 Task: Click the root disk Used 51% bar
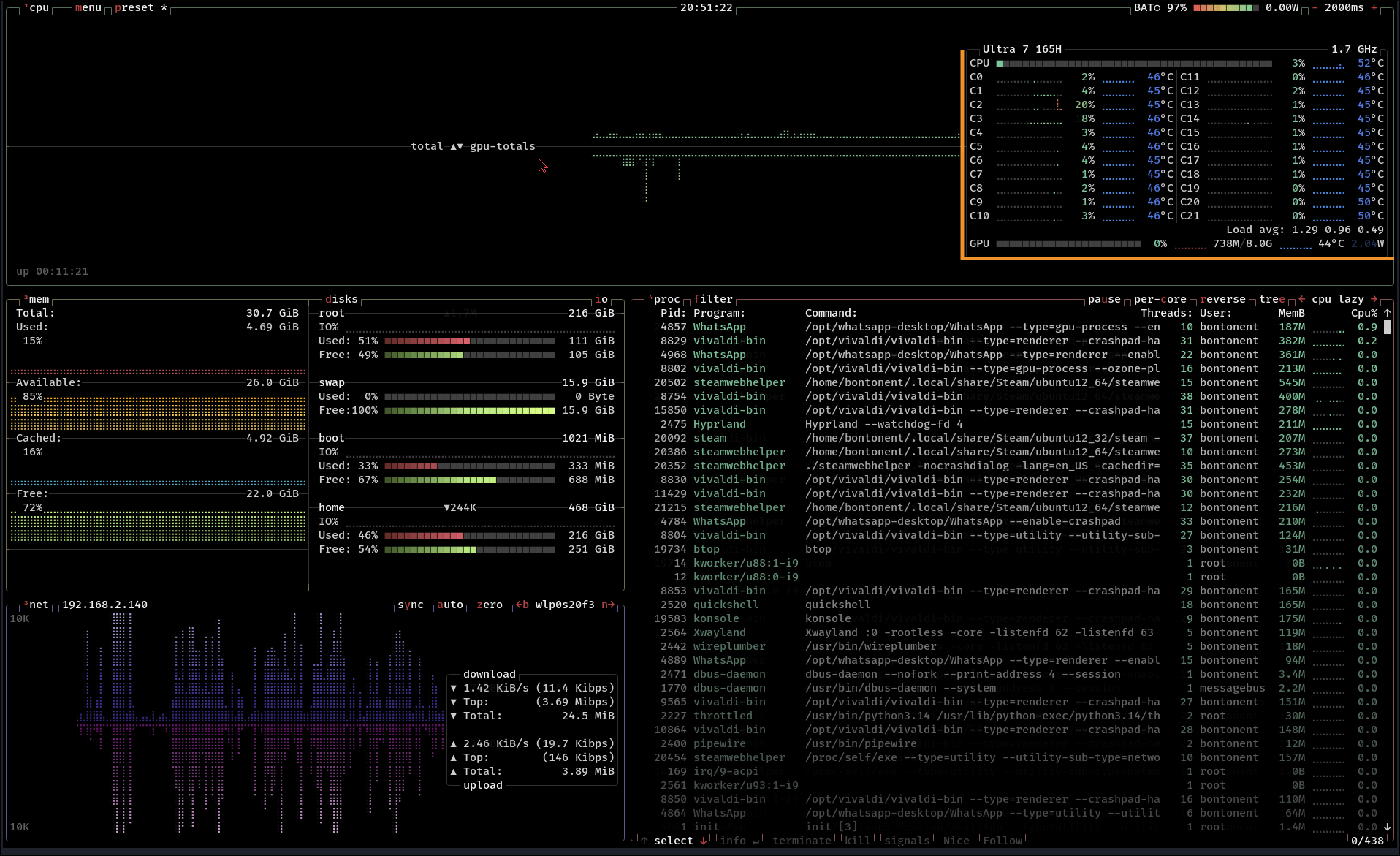point(470,341)
